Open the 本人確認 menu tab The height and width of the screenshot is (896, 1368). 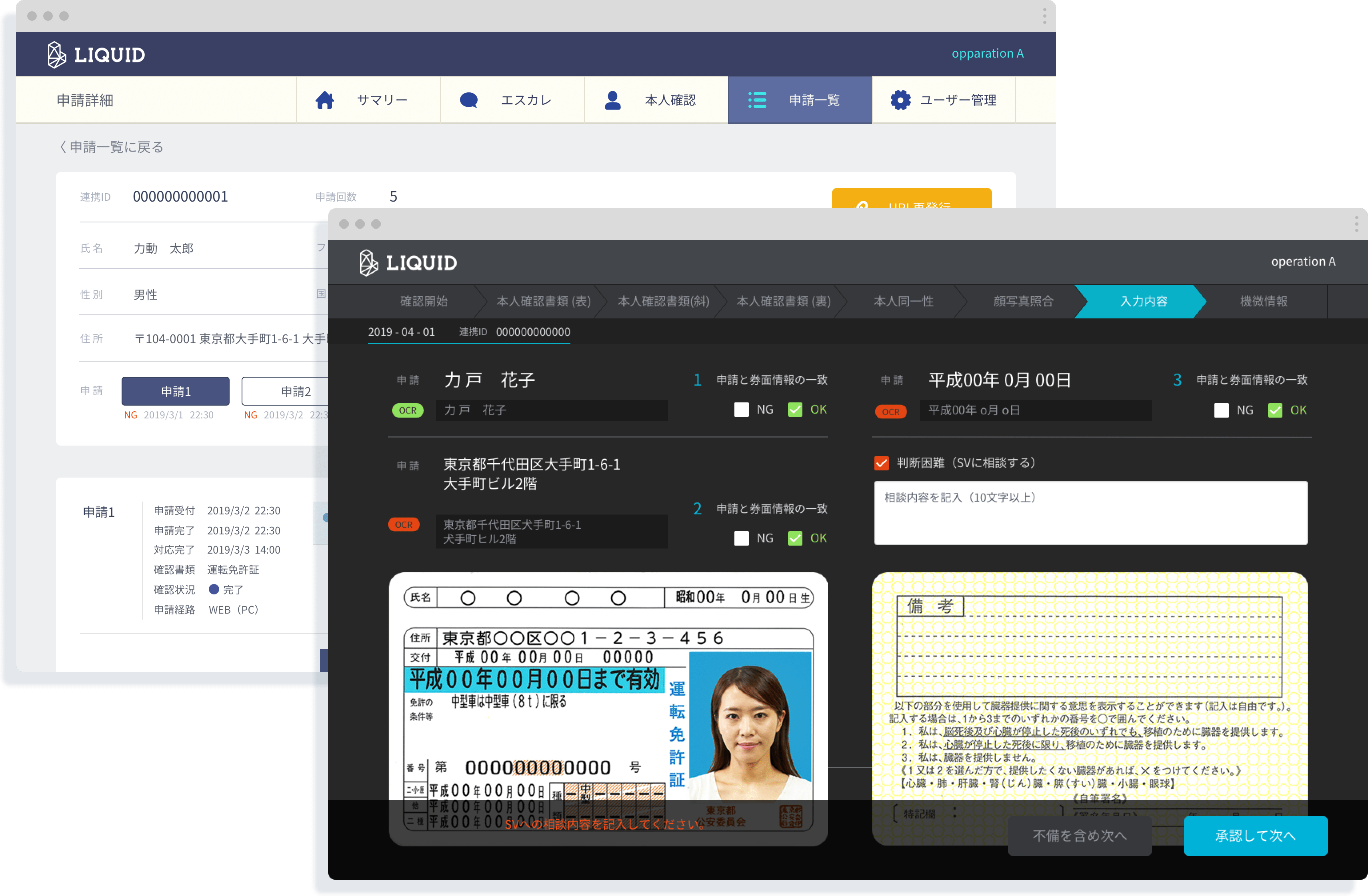656,100
